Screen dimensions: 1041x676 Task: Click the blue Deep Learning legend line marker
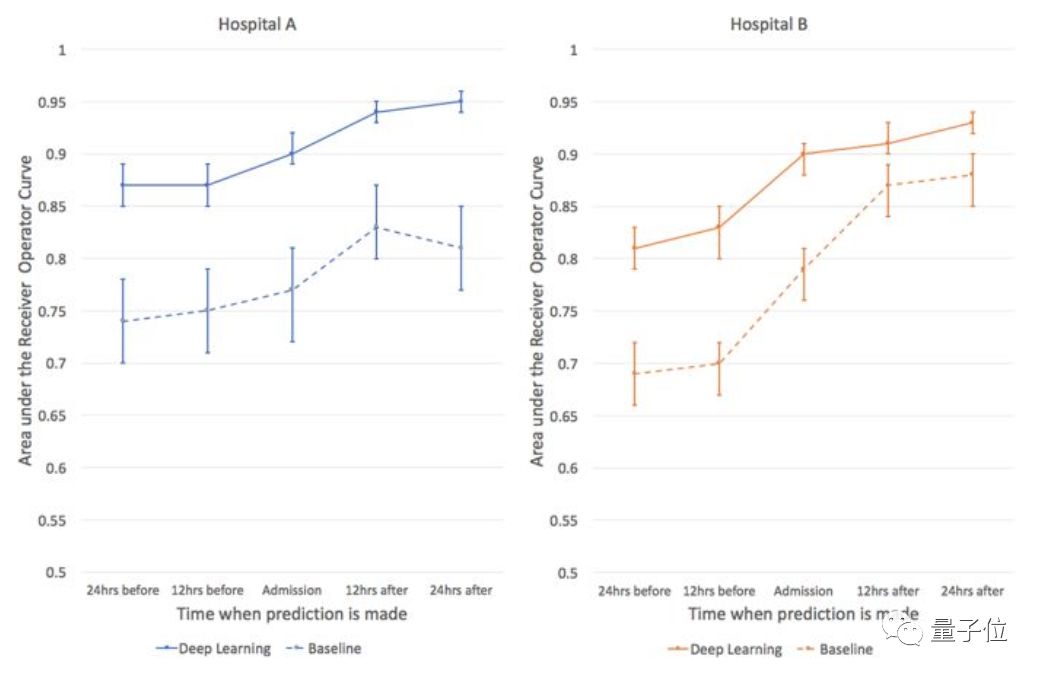(x=166, y=649)
